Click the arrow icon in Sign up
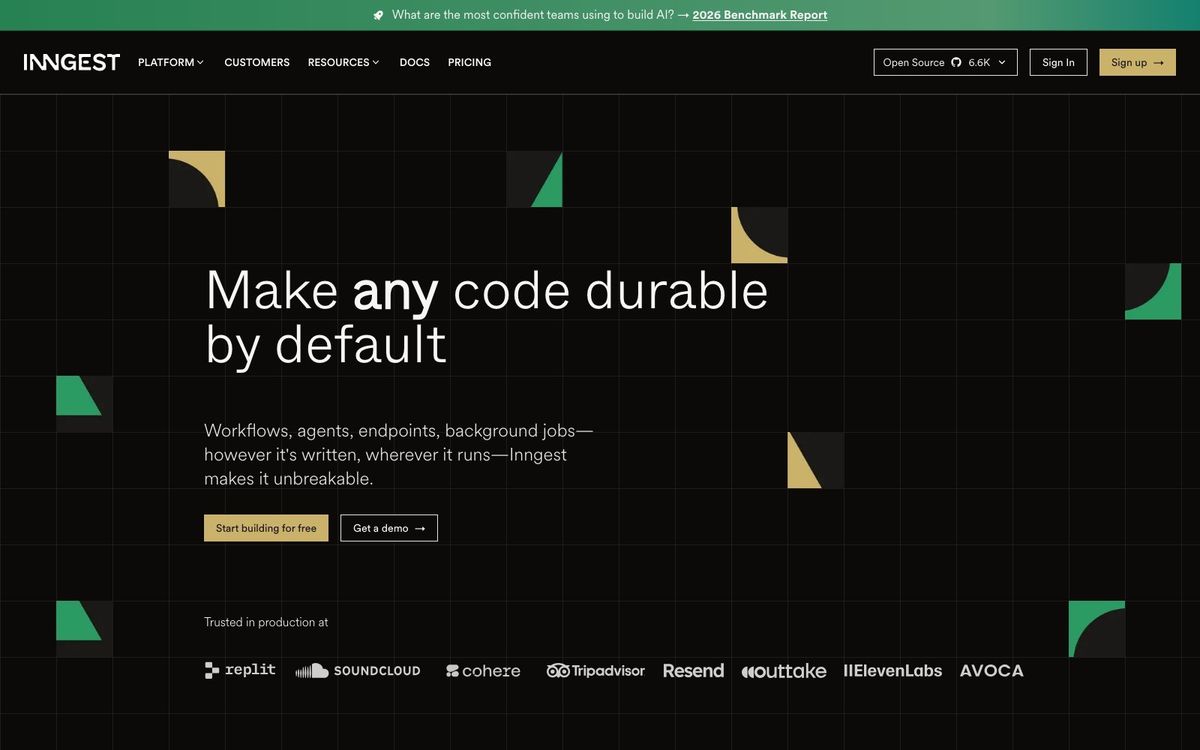The image size is (1200, 750). [1159, 62]
